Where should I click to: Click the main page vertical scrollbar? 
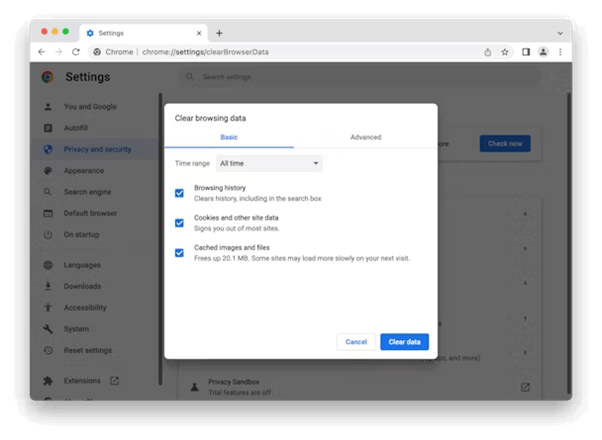tap(569, 244)
